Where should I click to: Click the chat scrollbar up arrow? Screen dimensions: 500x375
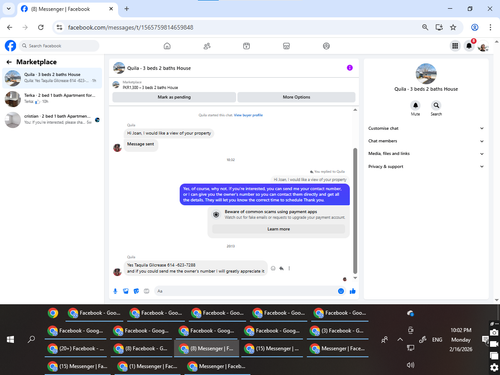[355, 110]
